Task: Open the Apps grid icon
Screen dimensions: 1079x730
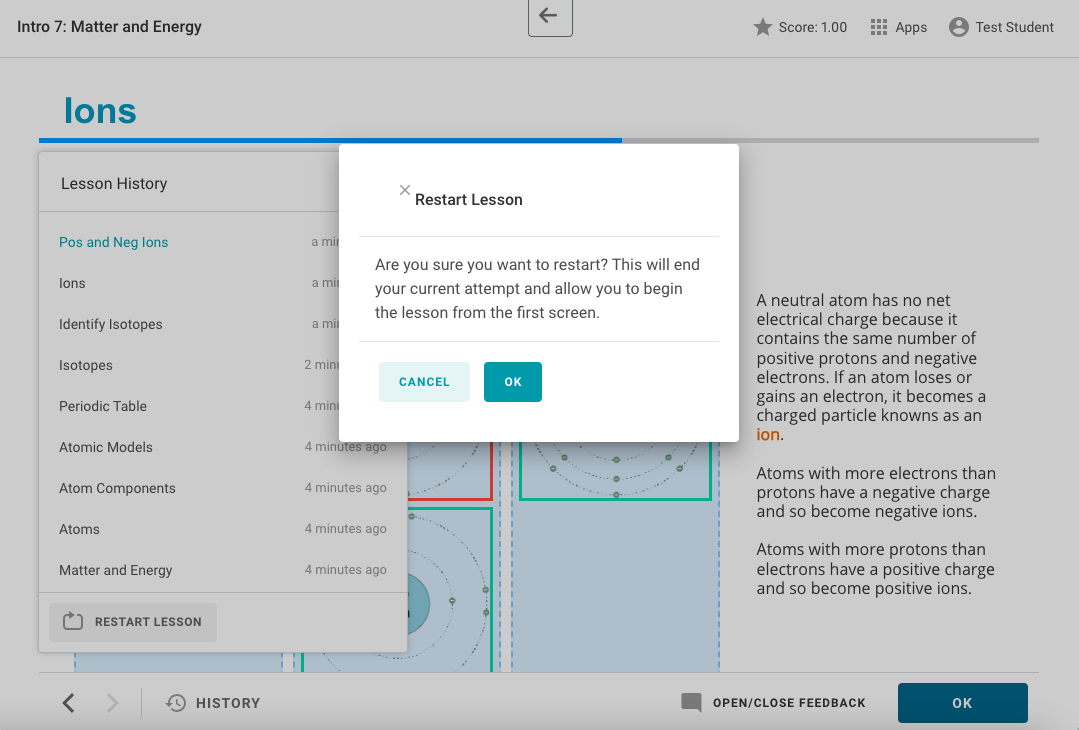Action: [x=879, y=27]
